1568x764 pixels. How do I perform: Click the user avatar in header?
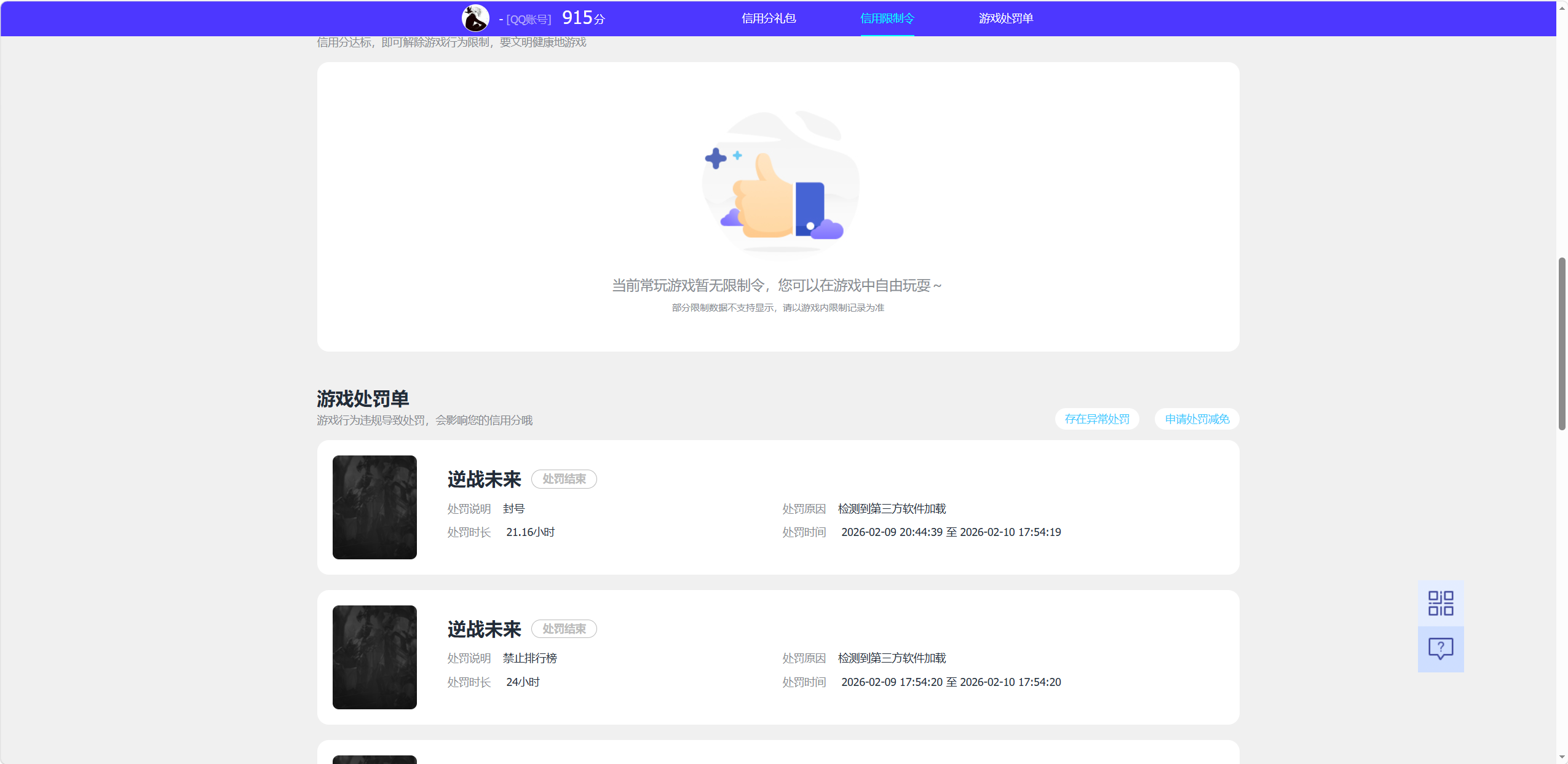click(475, 18)
